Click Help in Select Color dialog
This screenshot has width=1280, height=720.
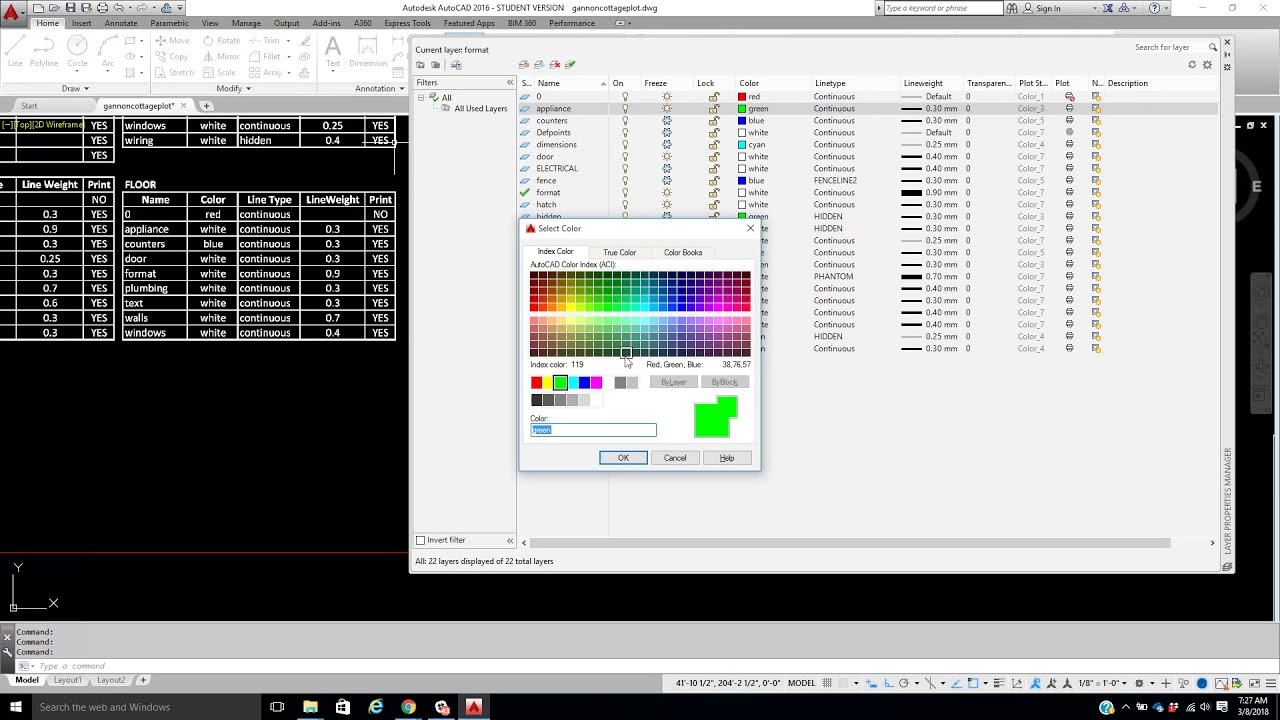point(727,458)
